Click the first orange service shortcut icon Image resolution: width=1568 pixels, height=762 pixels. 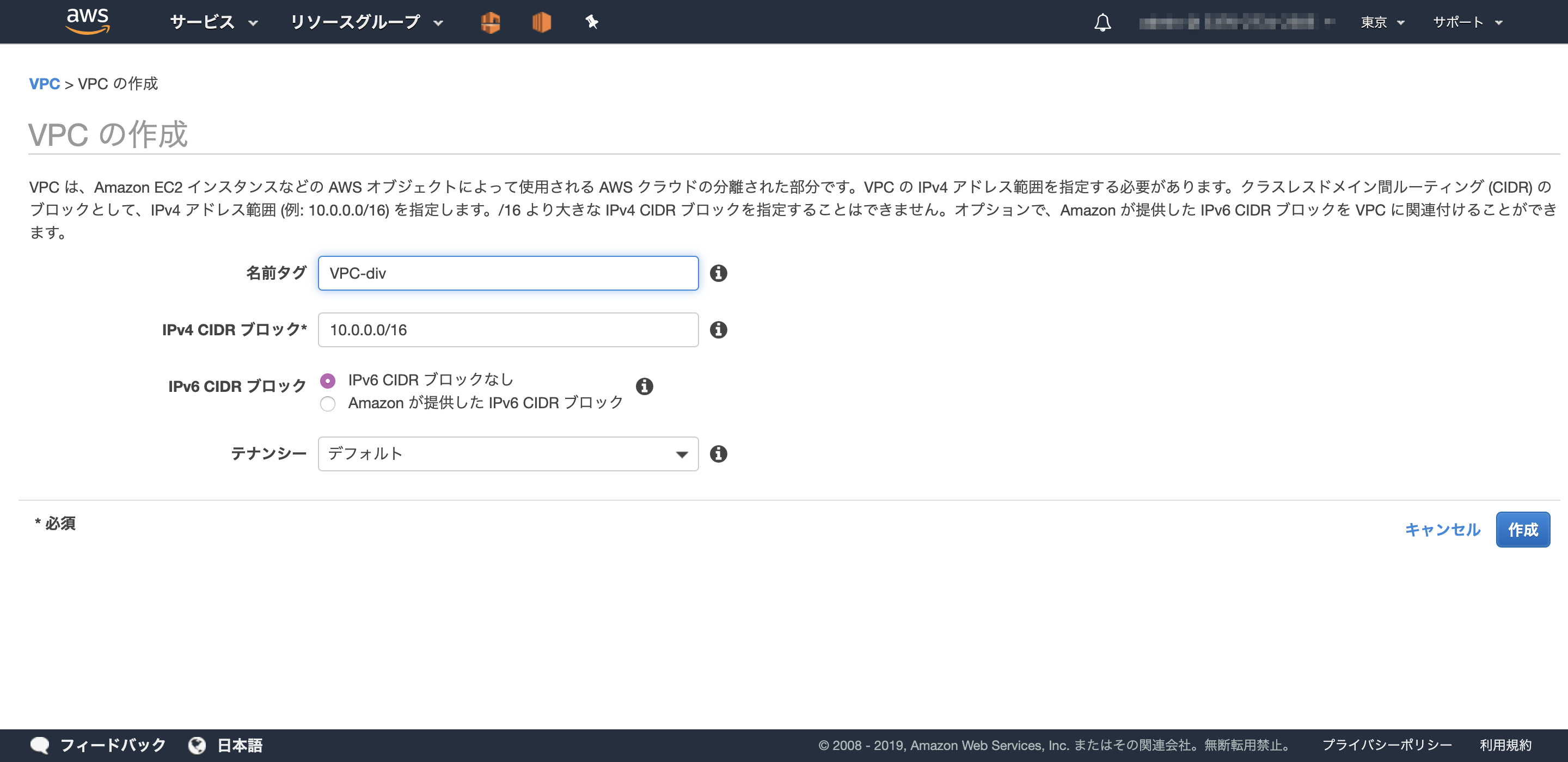(490, 22)
